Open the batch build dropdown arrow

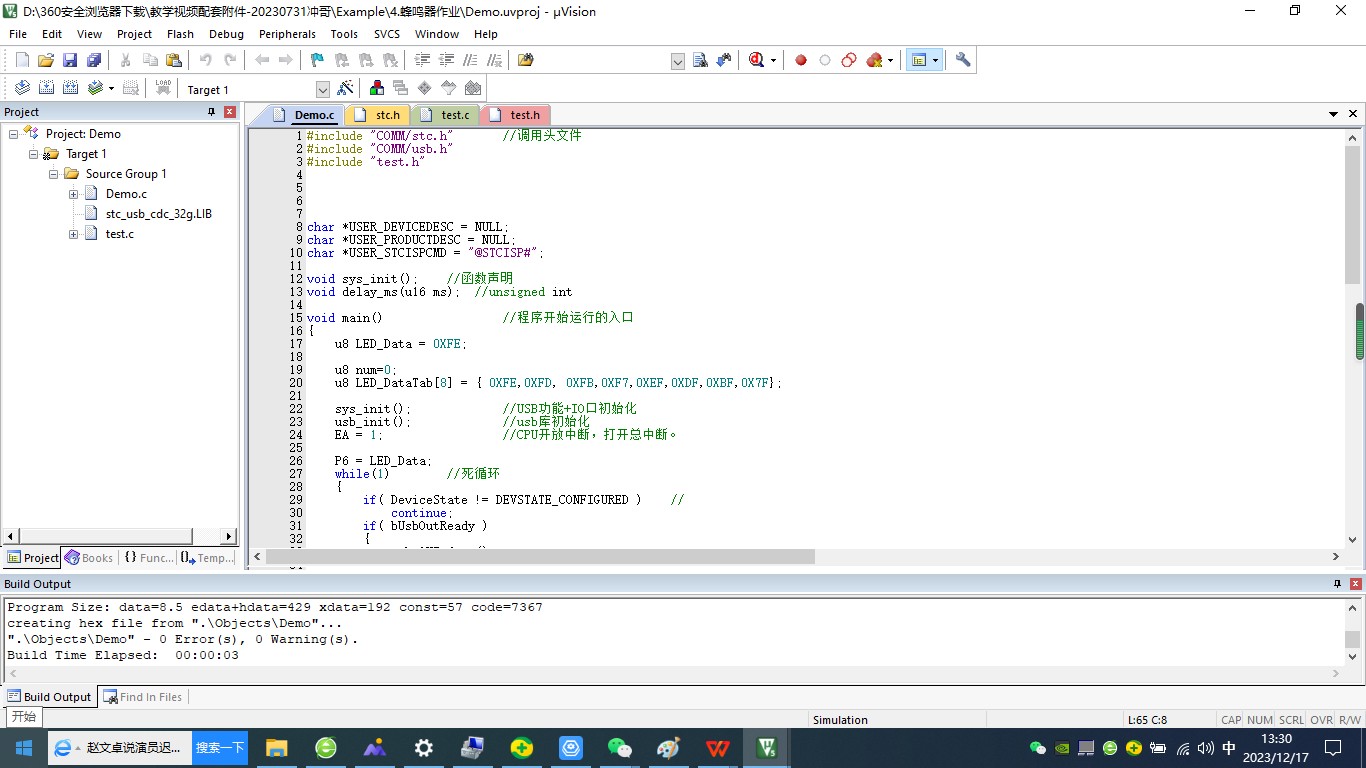(x=111, y=88)
